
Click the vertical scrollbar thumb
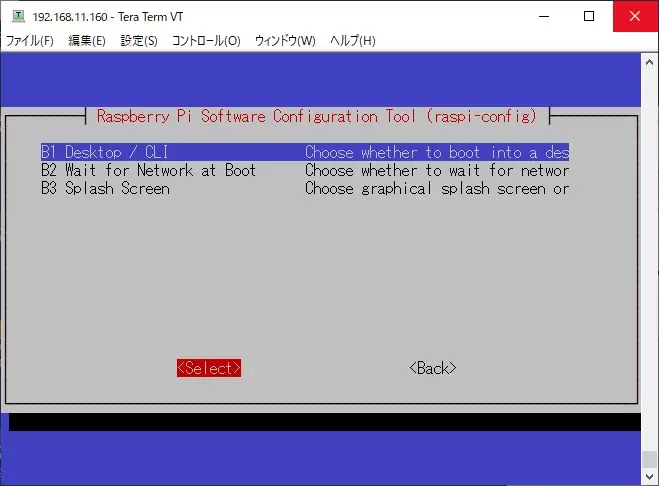649,459
